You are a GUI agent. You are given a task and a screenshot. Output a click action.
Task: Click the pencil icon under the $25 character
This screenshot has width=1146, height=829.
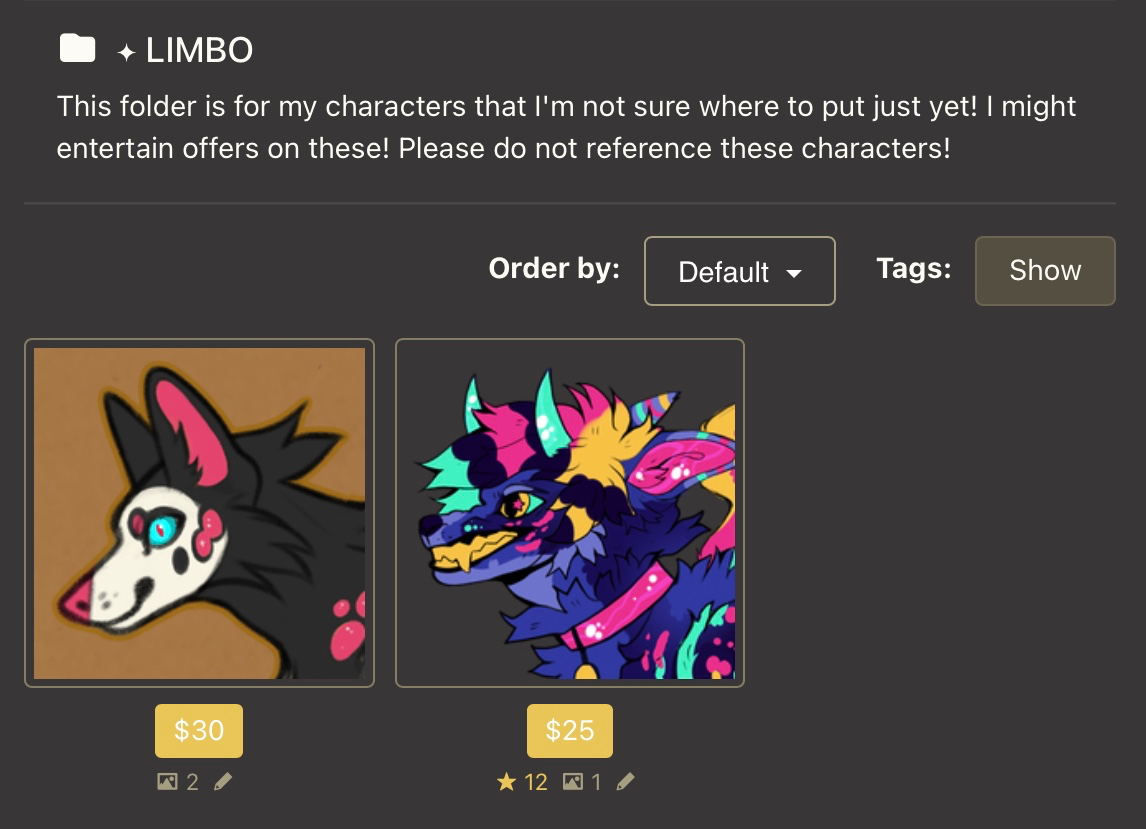coord(625,782)
